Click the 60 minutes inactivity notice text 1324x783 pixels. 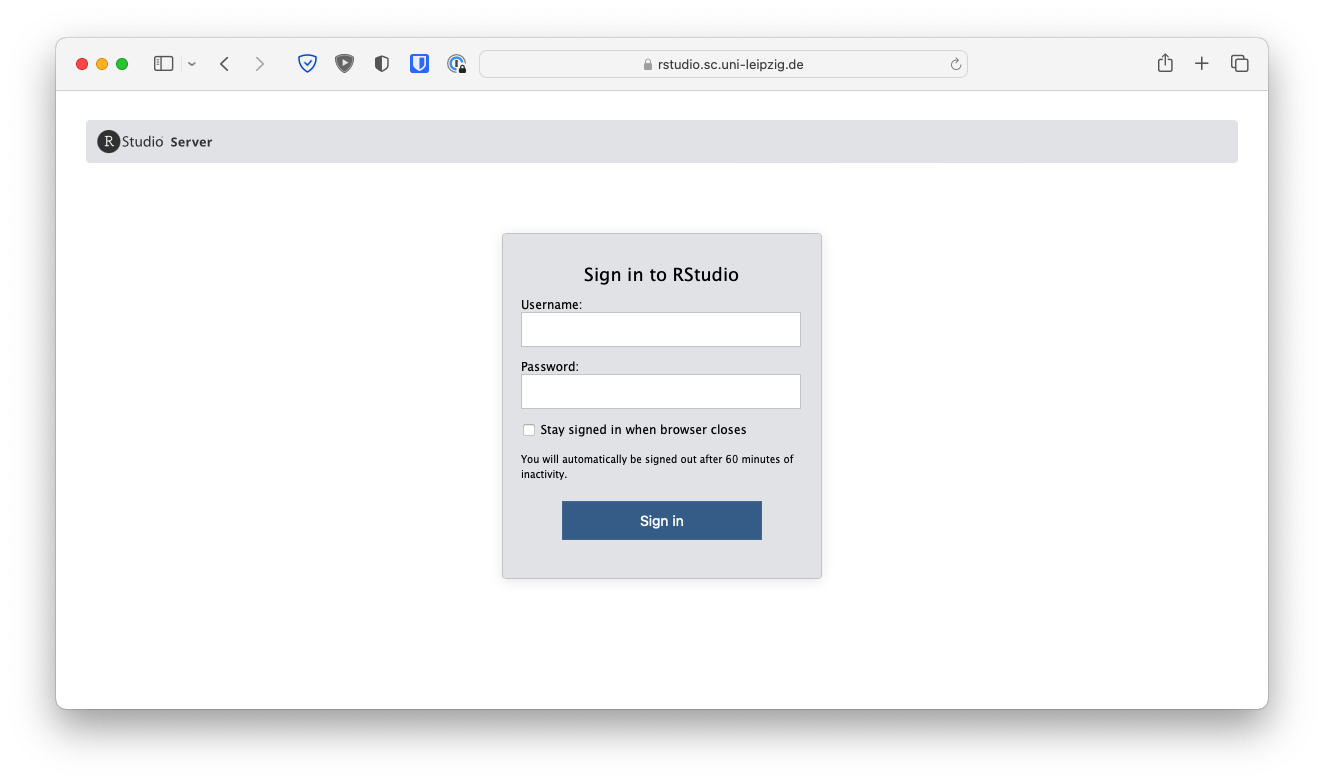tap(657, 467)
